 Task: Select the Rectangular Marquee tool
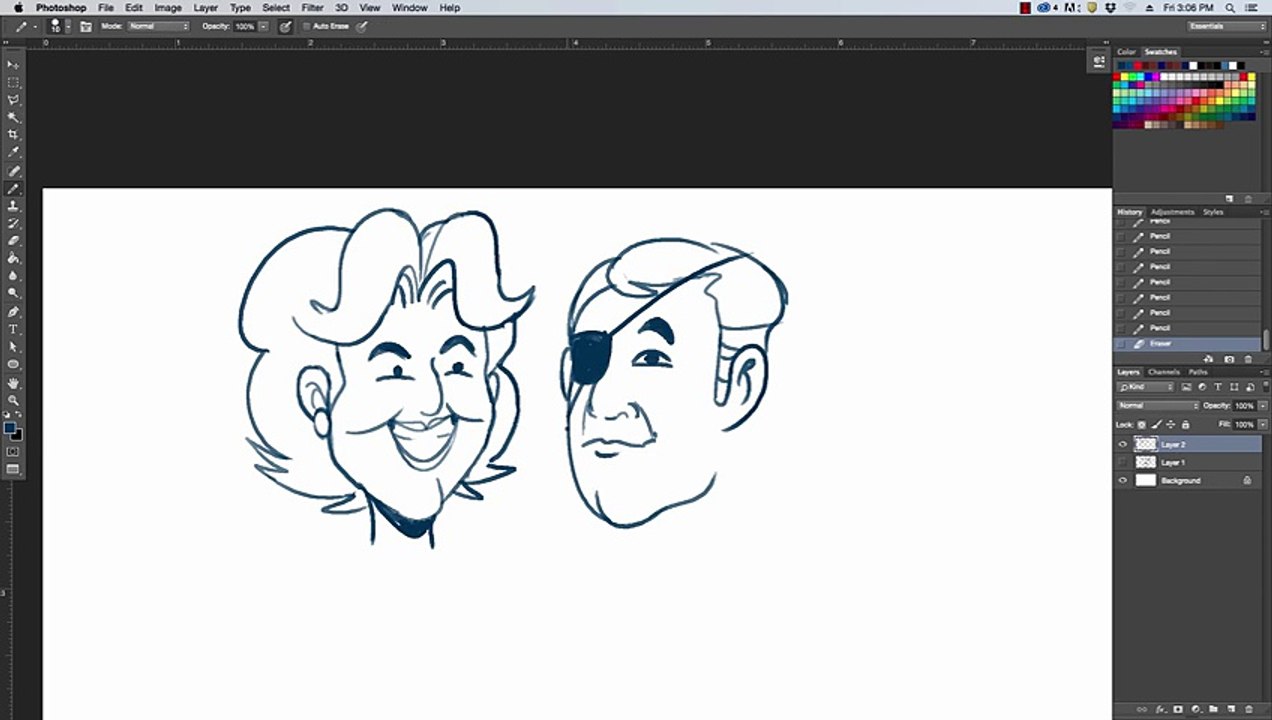[14, 83]
